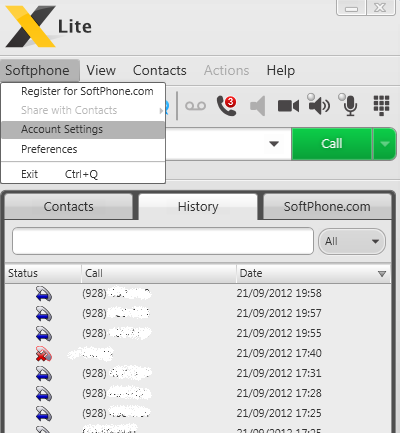Minimize the X-Lite window
The height and width of the screenshot is (433, 400).
pyautogui.click(x=351, y=7)
